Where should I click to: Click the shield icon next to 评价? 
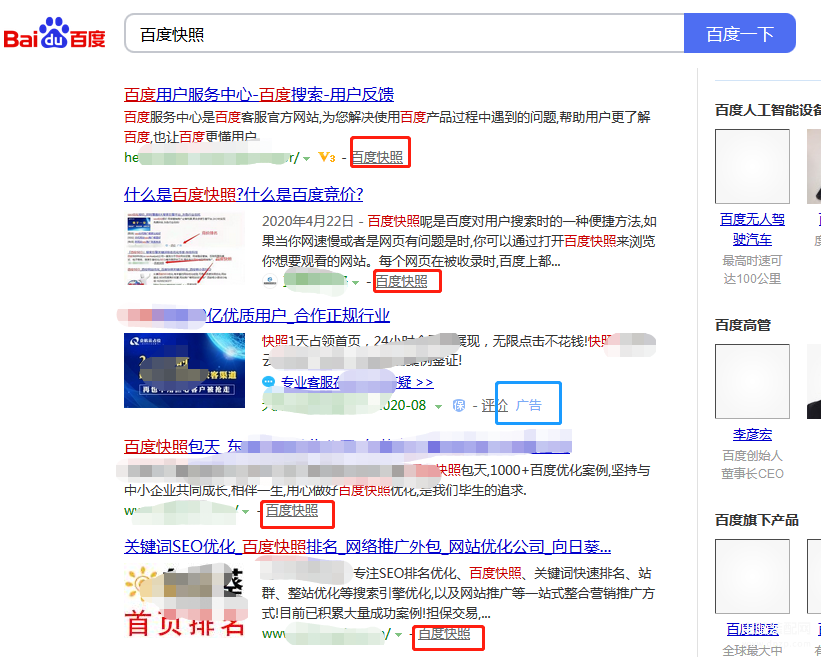459,405
